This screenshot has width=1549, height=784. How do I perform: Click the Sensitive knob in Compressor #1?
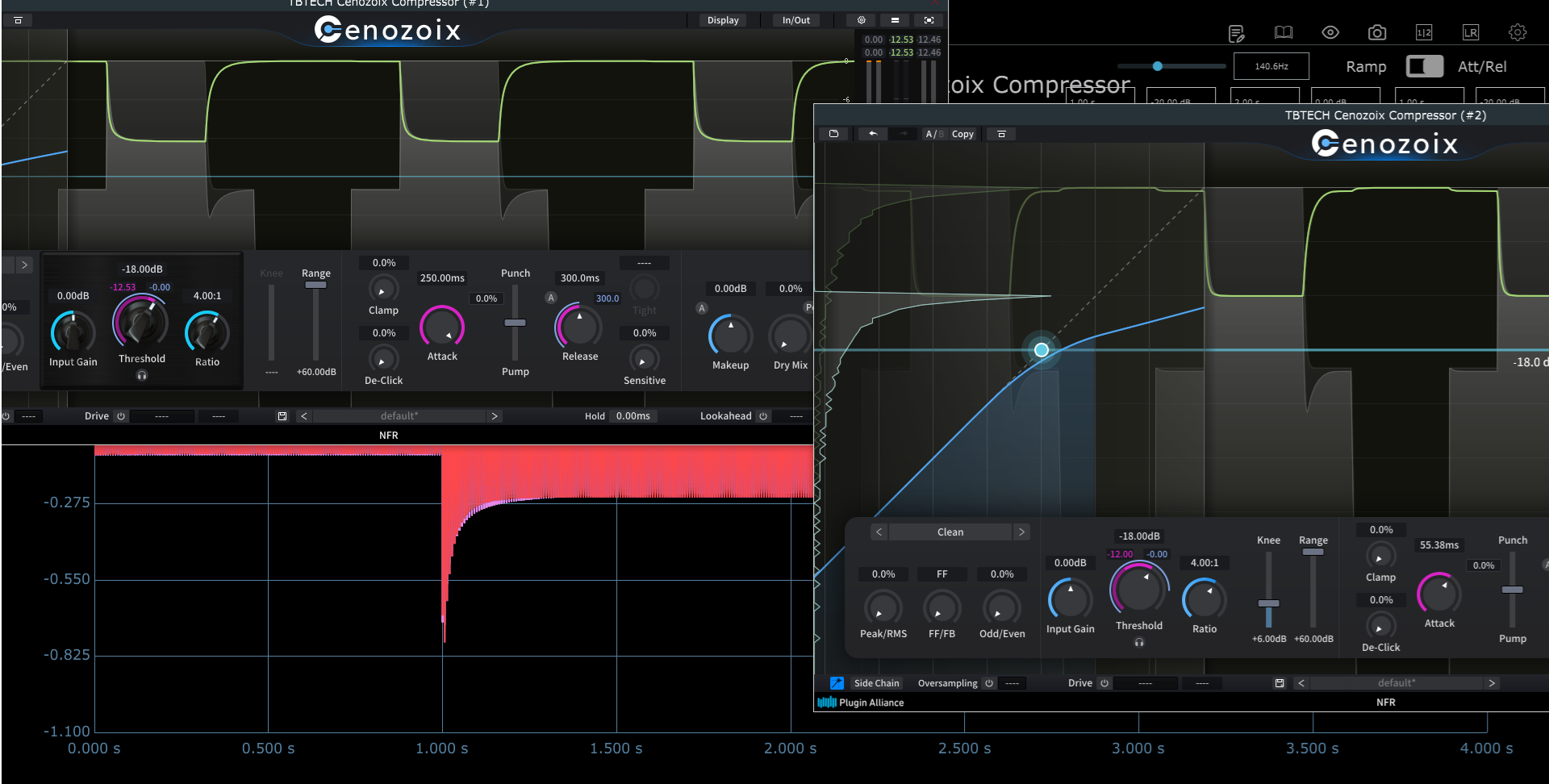[x=644, y=358]
